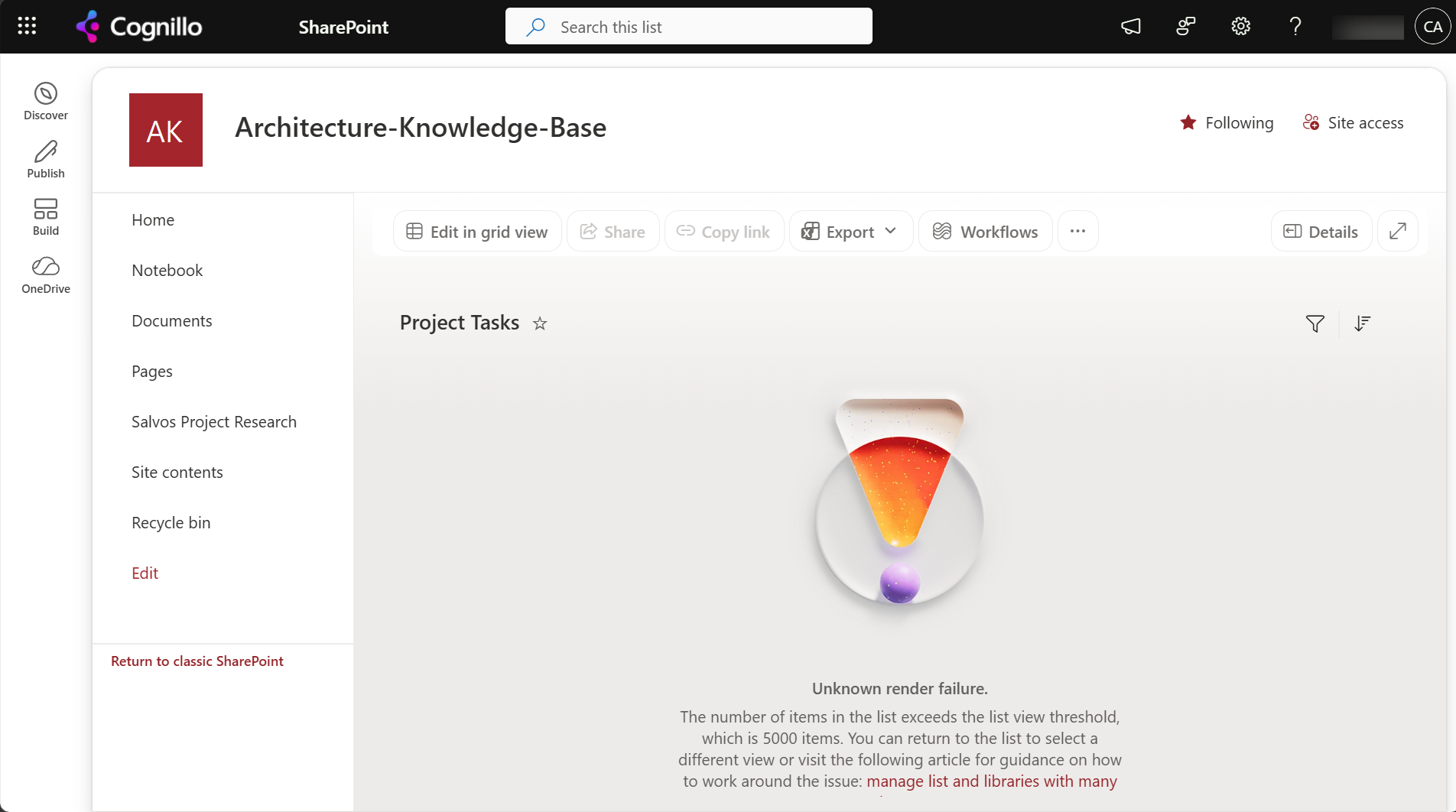Open the people chat icon in header

pyautogui.click(x=1186, y=27)
